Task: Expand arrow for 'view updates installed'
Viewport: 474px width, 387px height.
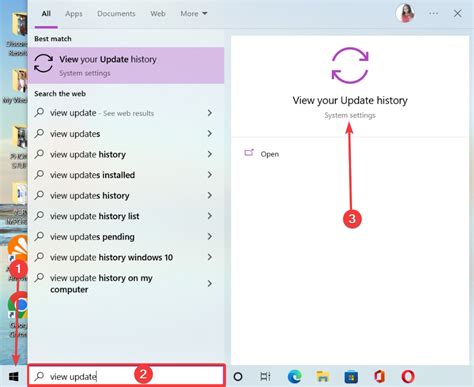Action: click(210, 175)
